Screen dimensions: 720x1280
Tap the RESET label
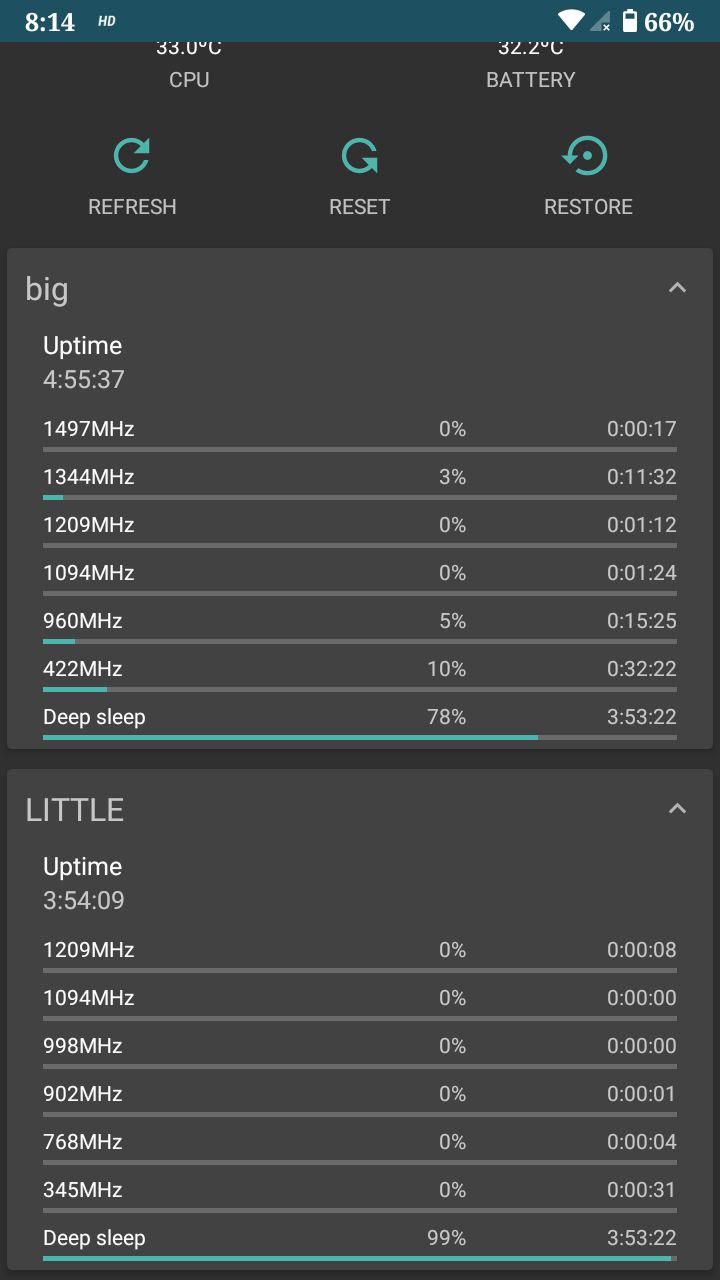(x=360, y=207)
